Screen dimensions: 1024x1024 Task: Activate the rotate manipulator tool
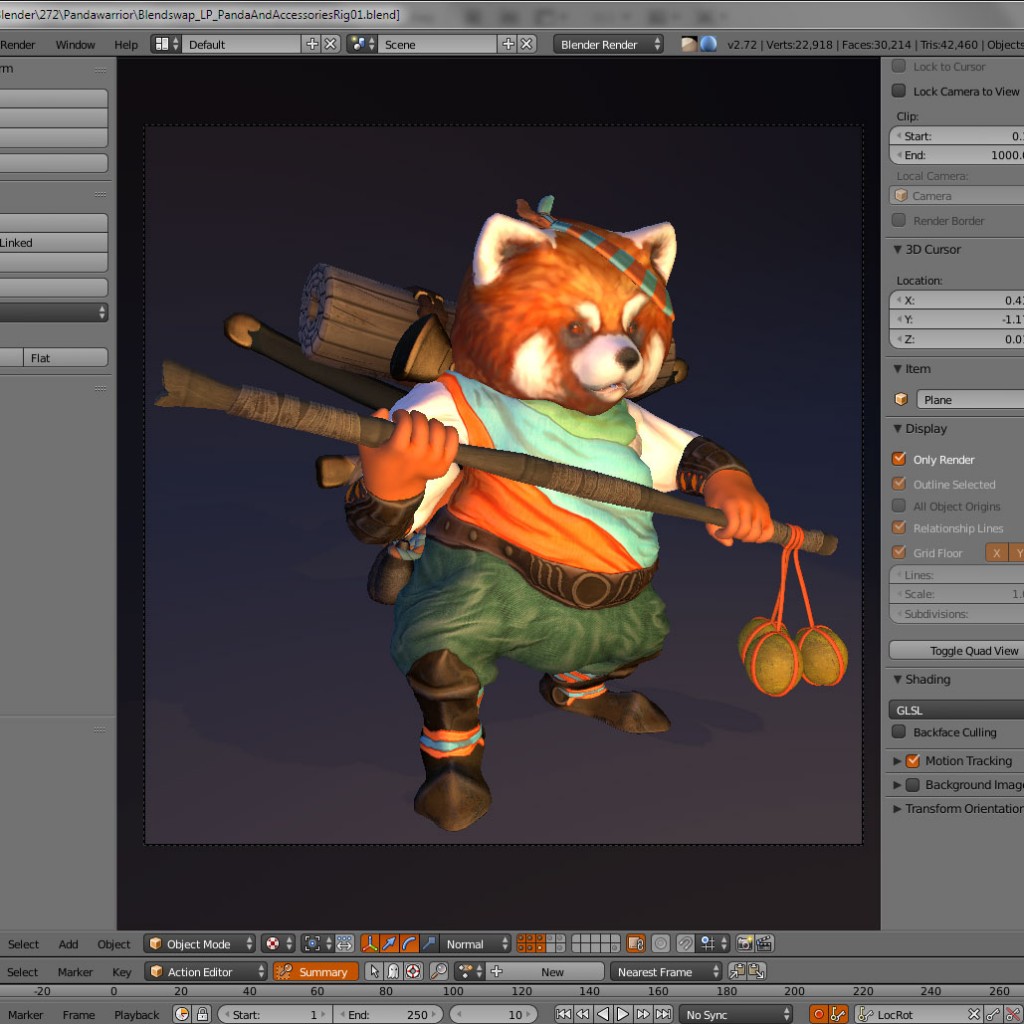[x=408, y=944]
